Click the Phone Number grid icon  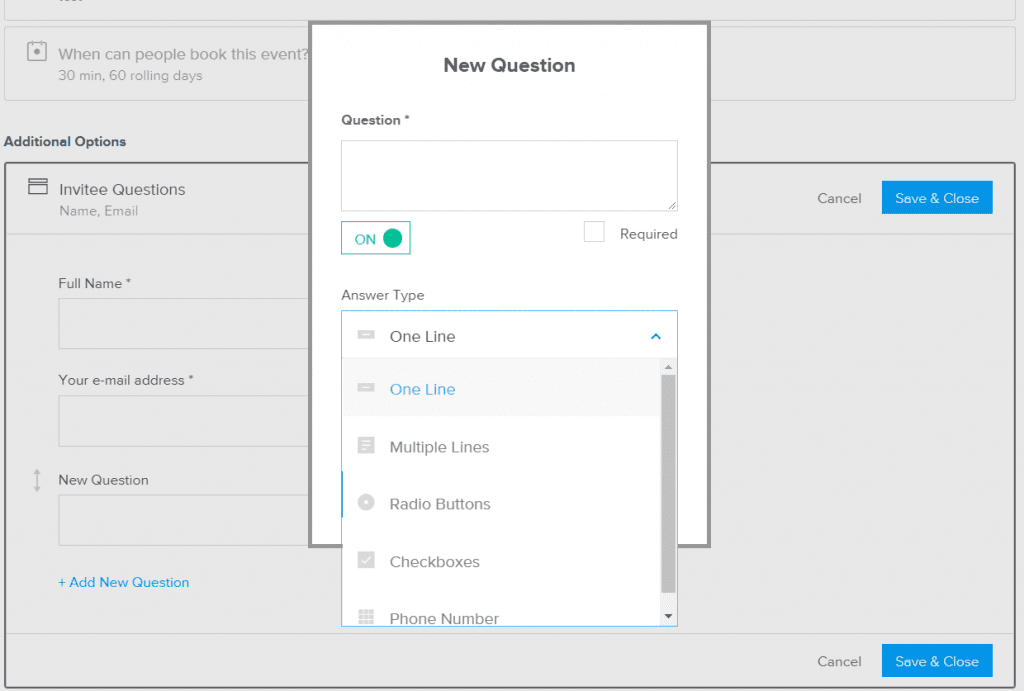[x=366, y=617]
